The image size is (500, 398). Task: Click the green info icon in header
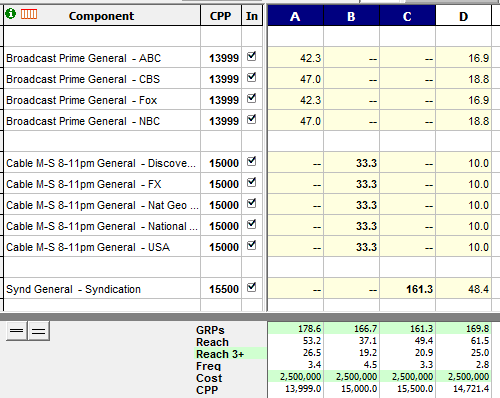[x=11, y=14]
